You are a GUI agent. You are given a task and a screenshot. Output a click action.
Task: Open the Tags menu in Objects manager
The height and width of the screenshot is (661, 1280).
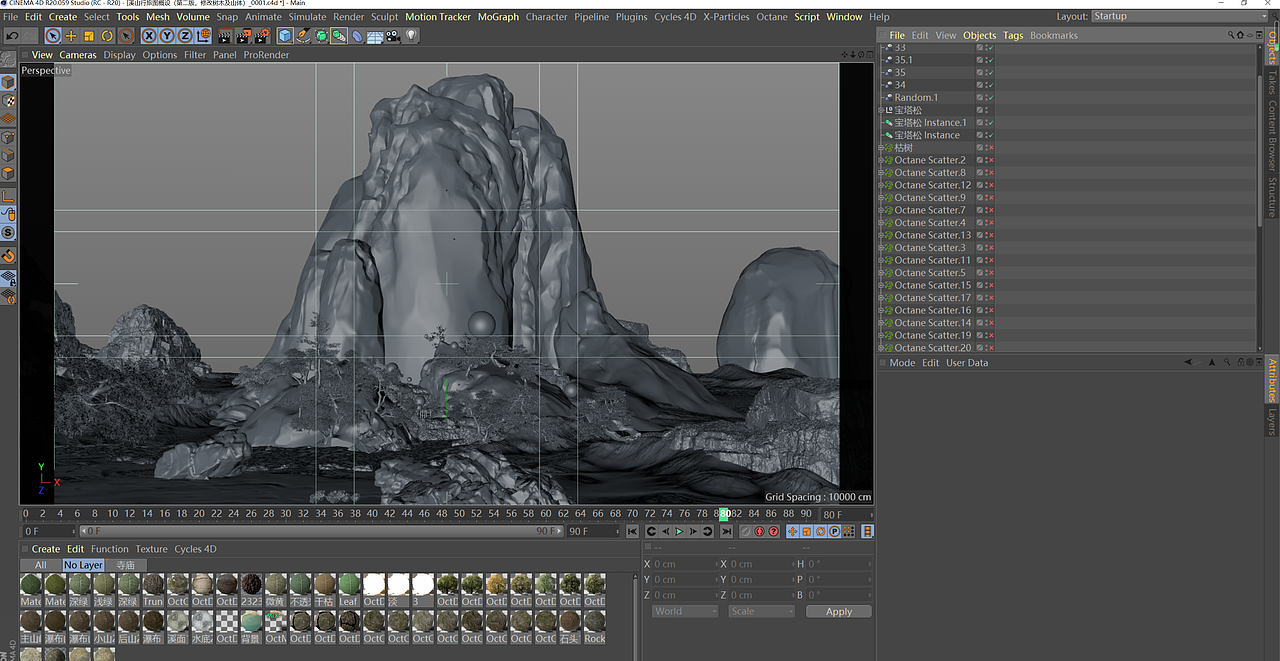point(1013,35)
